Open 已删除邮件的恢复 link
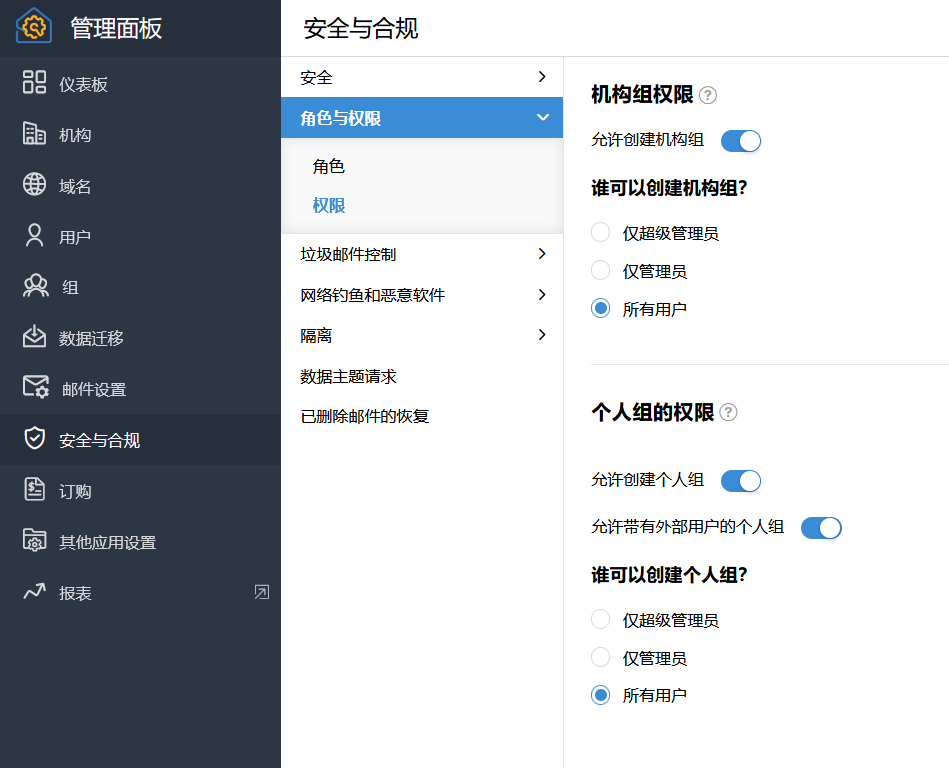Viewport: 949px width, 768px height. [x=365, y=416]
